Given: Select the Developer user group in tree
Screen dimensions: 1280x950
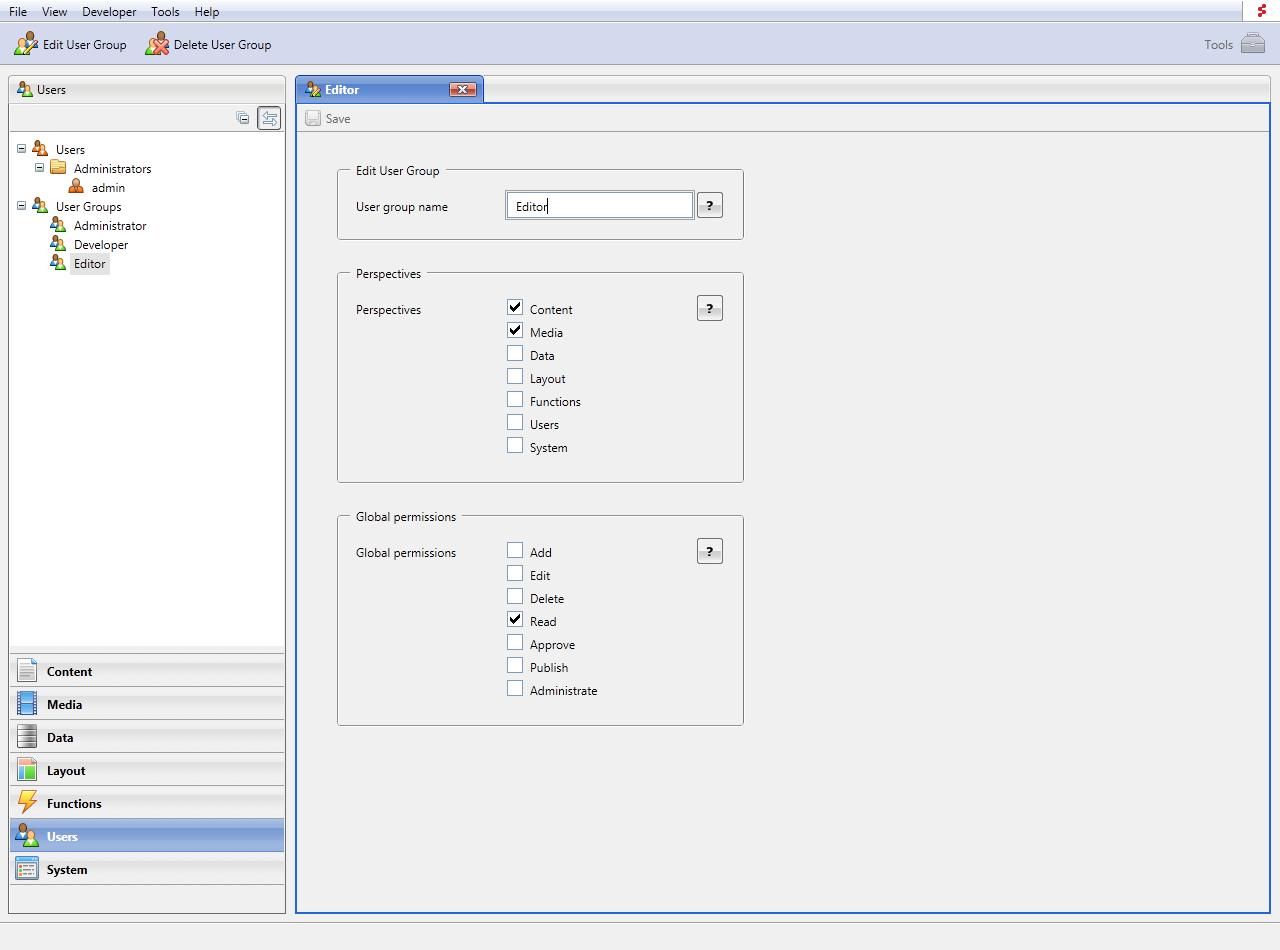Looking at the screenshot, I should 101,245.
